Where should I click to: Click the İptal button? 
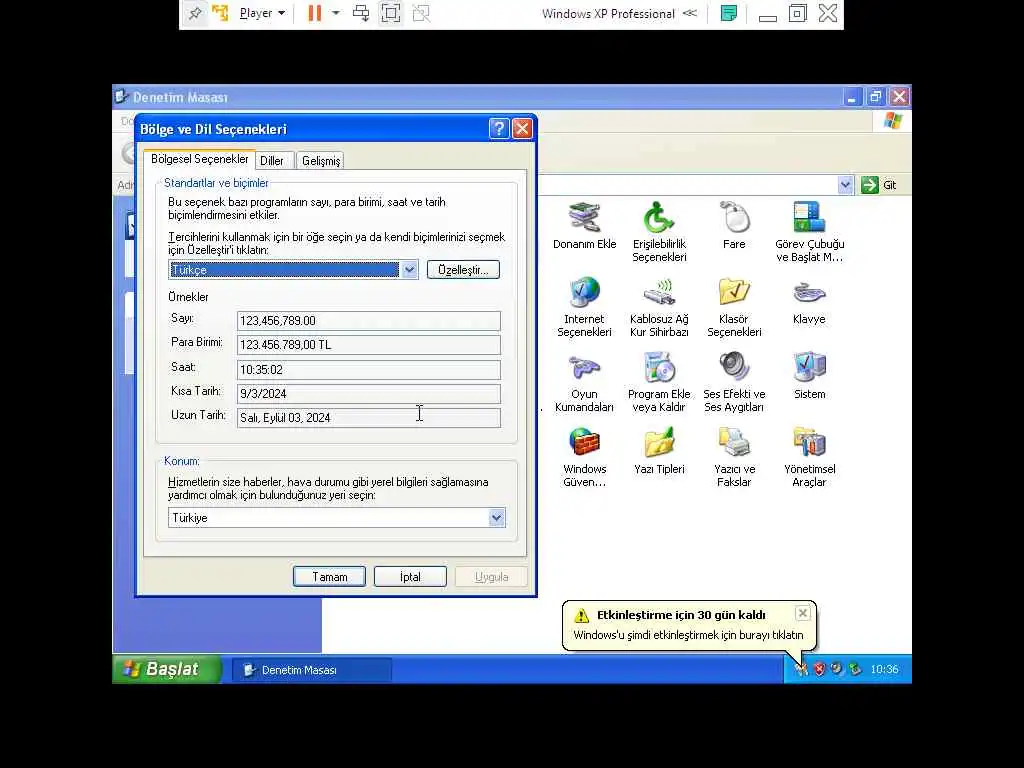[410, 577]
